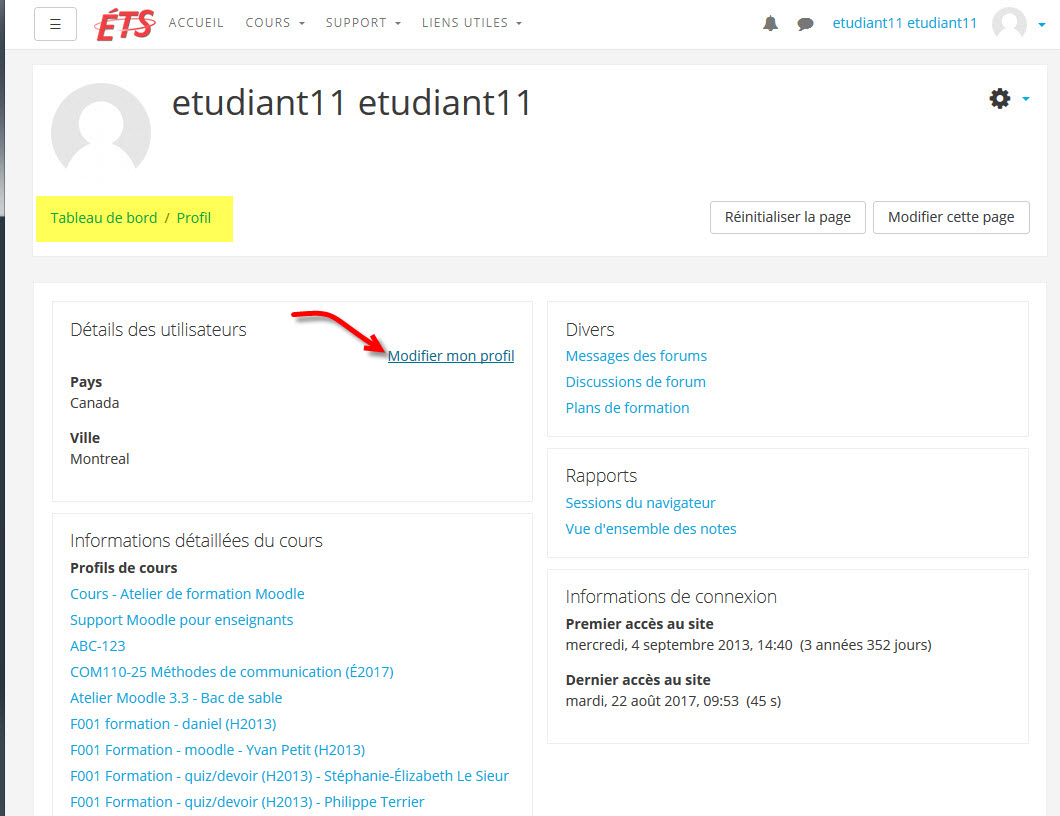The width and height of the screenshot is (1060, 816).
Task: Click the ÉTS logo
Action: [x=125, y=24]
